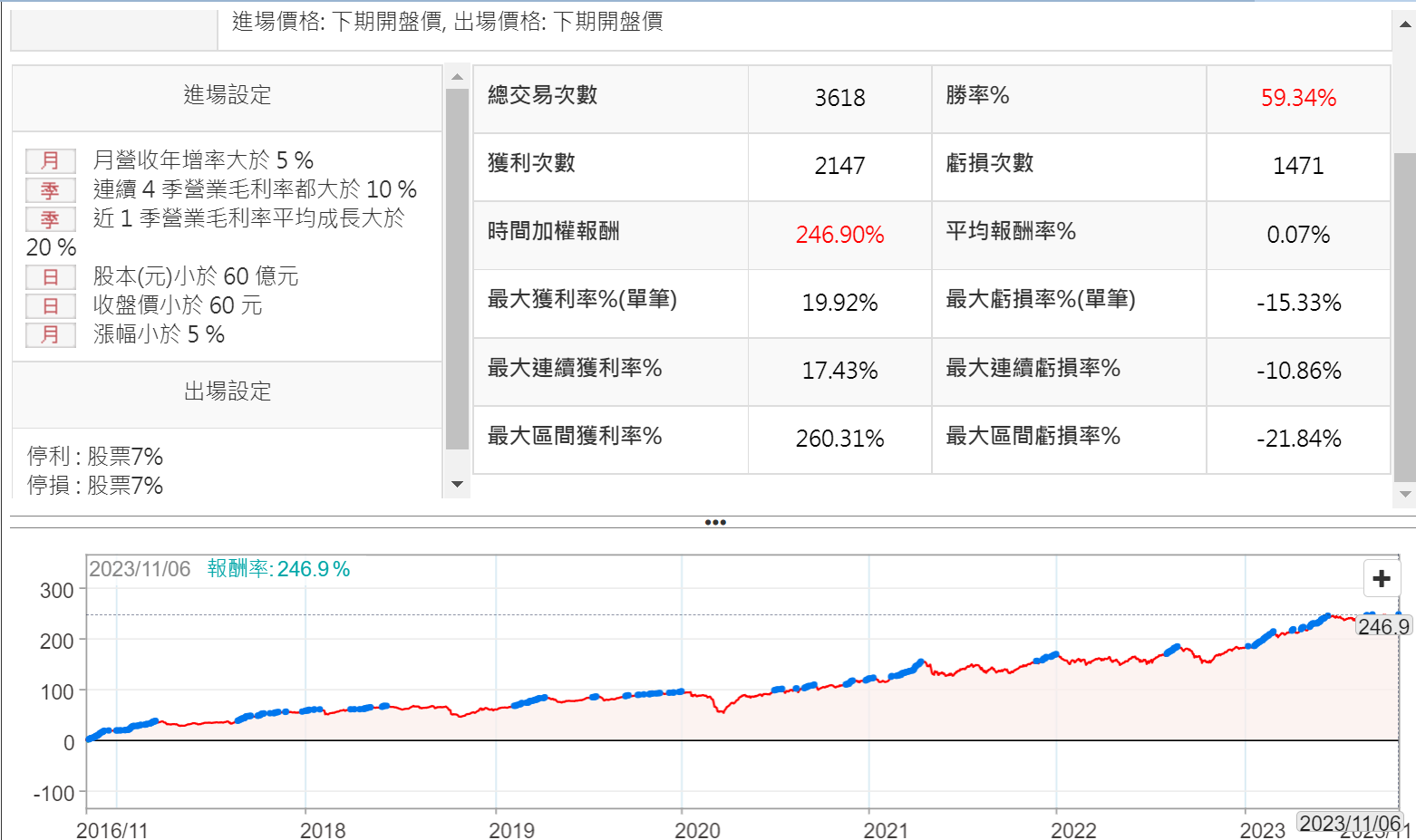The width and height of the screenshot is (1416, 840).
Task: Click the statistics table's bottom scroll arrow
Action: [x=1405, y=495]
